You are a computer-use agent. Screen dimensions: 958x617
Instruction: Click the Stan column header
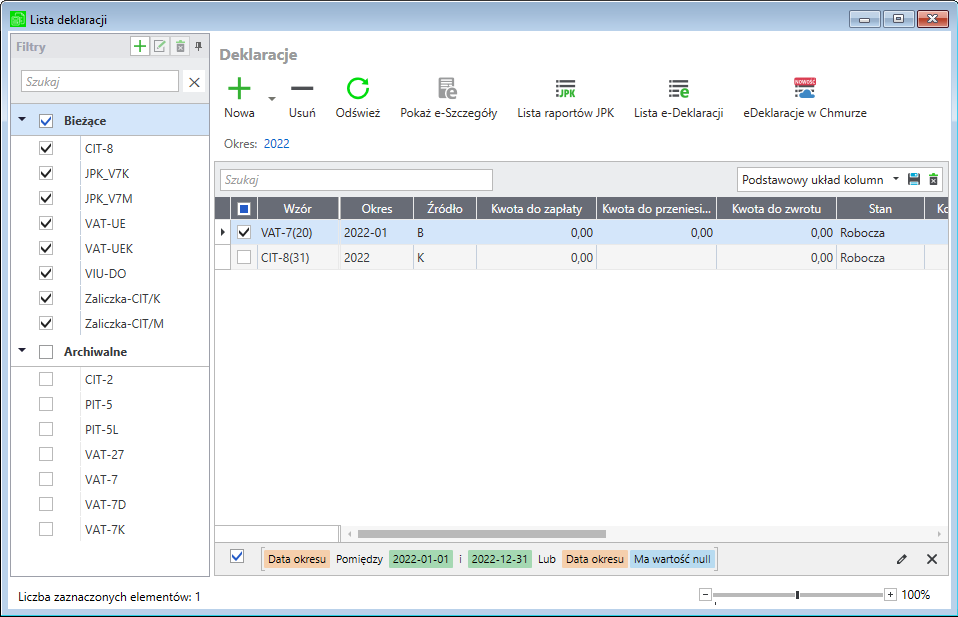point(879,209)
